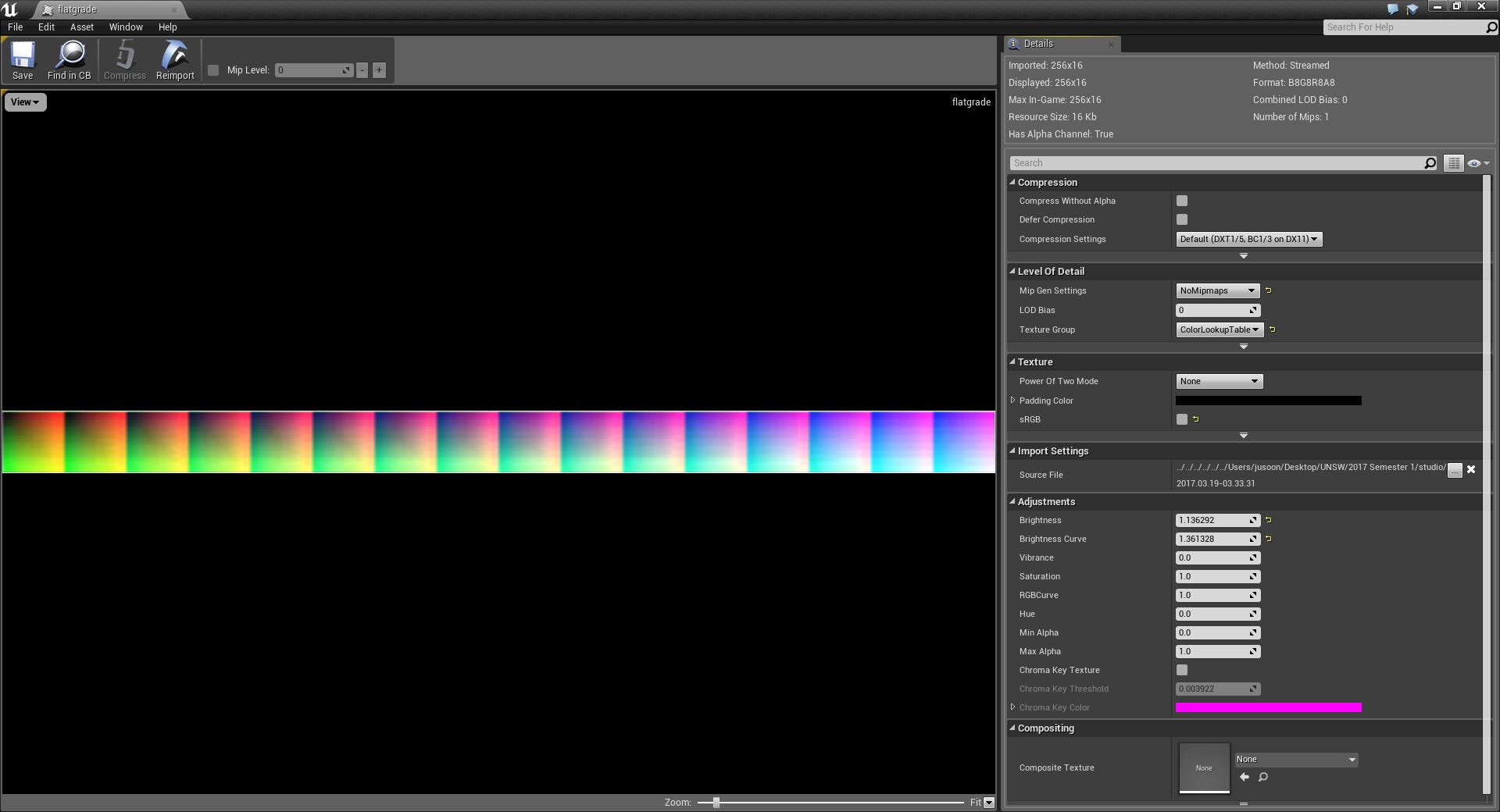Screen dimensions: 1500x812
Task: Open the Asset menu
Action: 81,27
